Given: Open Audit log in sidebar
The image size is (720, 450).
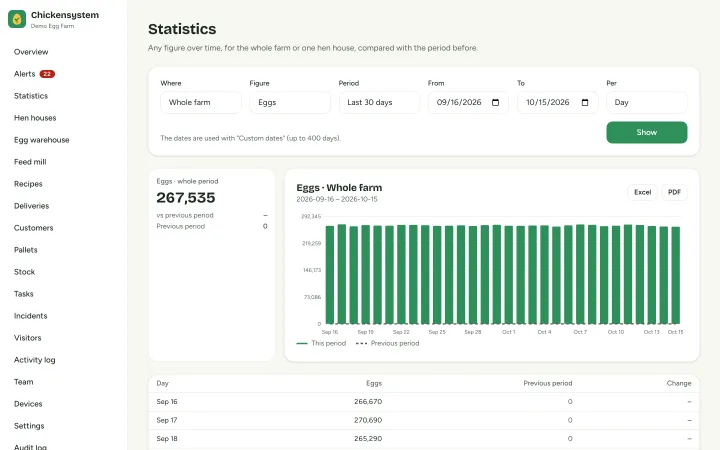Looking at the screenshot, I should (x=30, y=446).
